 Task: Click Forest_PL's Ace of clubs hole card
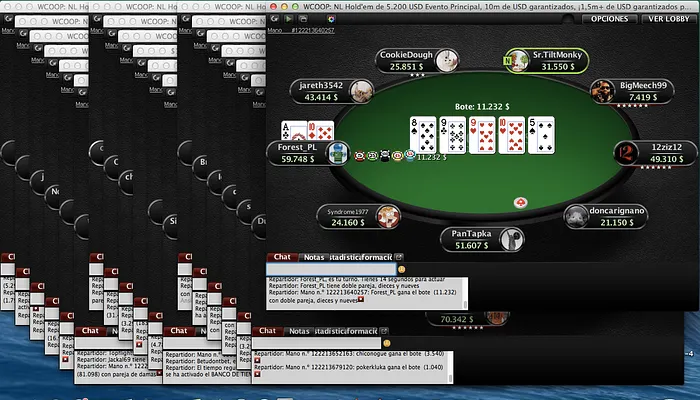pyautogui.click(x=293, y=131)
